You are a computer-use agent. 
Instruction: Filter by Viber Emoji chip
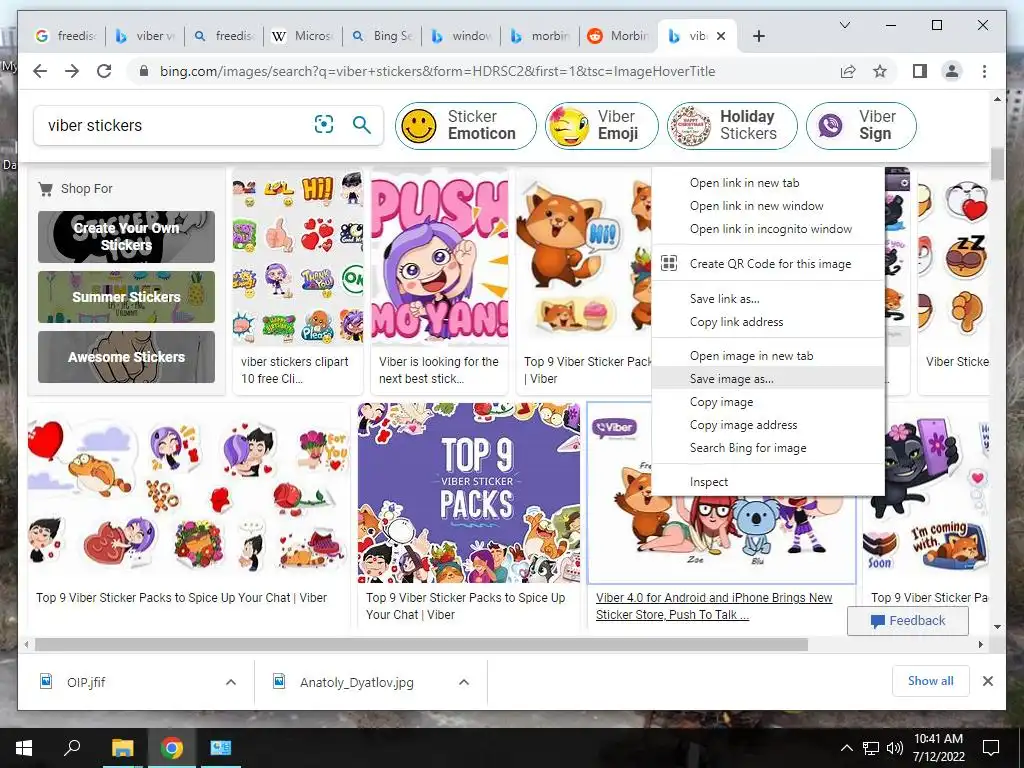[601, 125]
